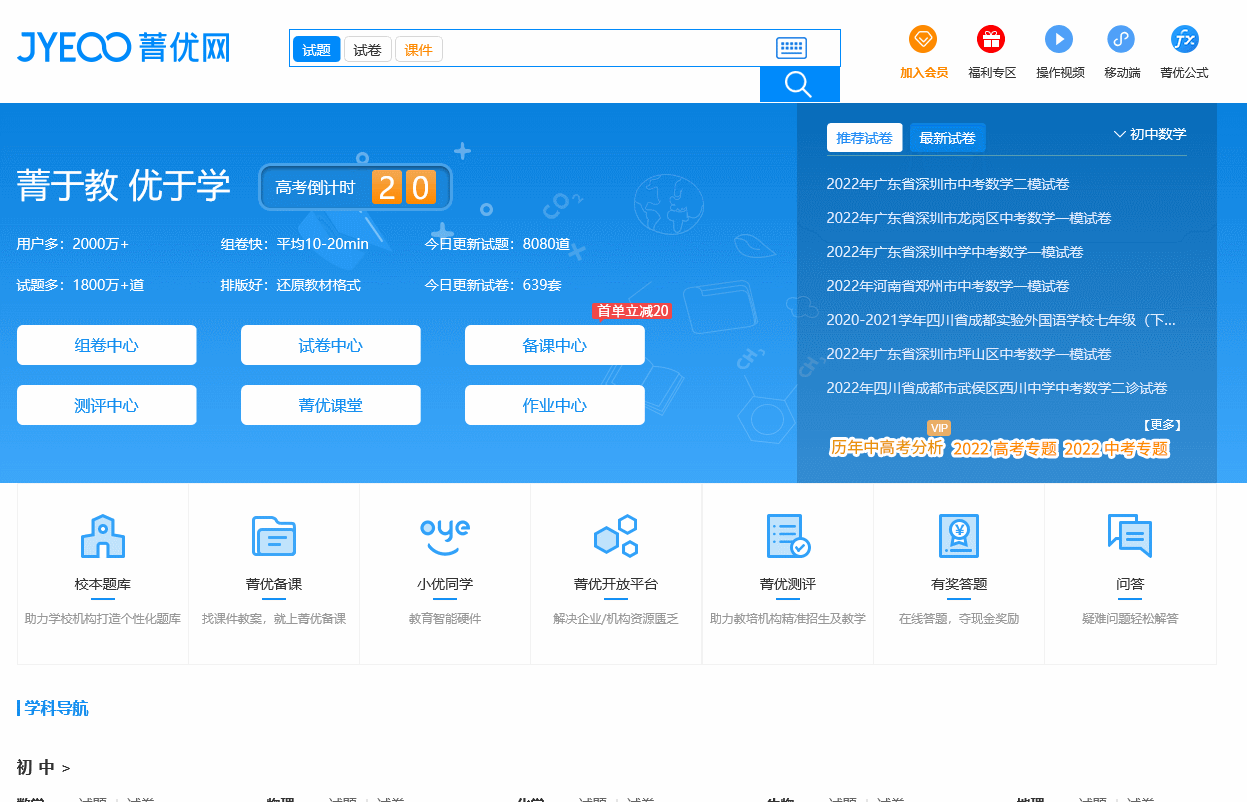Image resolution: width=1247 pixels, height=802 pixels.
Task: Open 菁优开放平台 hexagon icon
Action: 616,537
